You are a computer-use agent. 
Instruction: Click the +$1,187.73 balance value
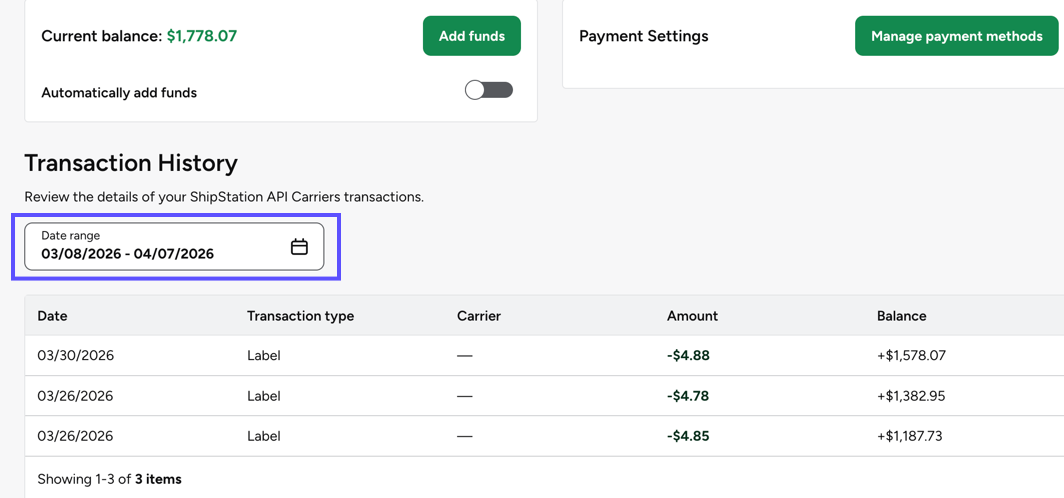coord(909,436)
